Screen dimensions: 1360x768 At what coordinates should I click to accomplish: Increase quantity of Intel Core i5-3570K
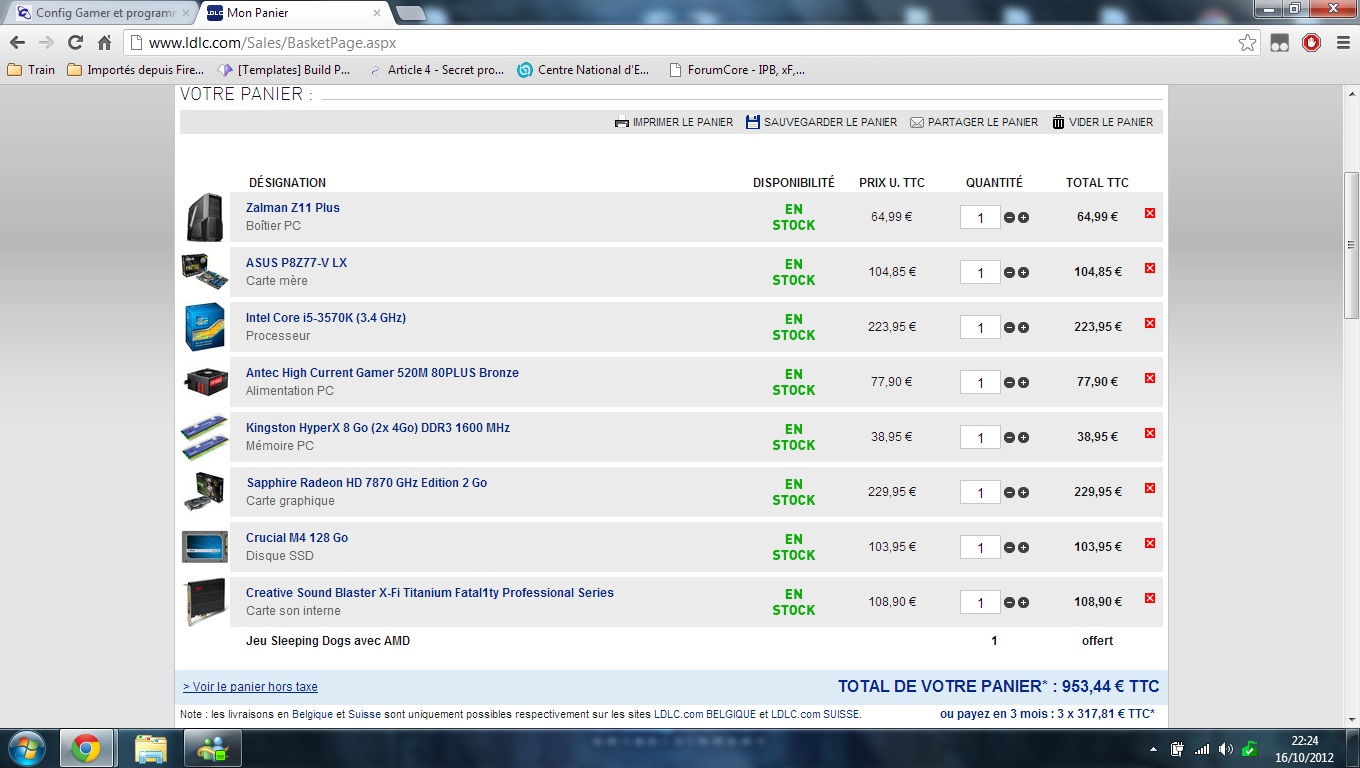tap(1023, 328)
